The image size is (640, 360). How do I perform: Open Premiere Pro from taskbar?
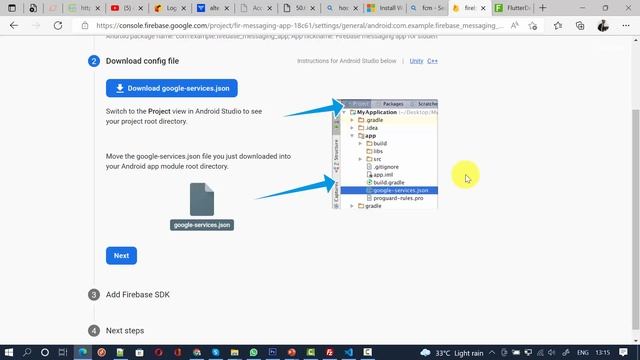pos(273,352)
